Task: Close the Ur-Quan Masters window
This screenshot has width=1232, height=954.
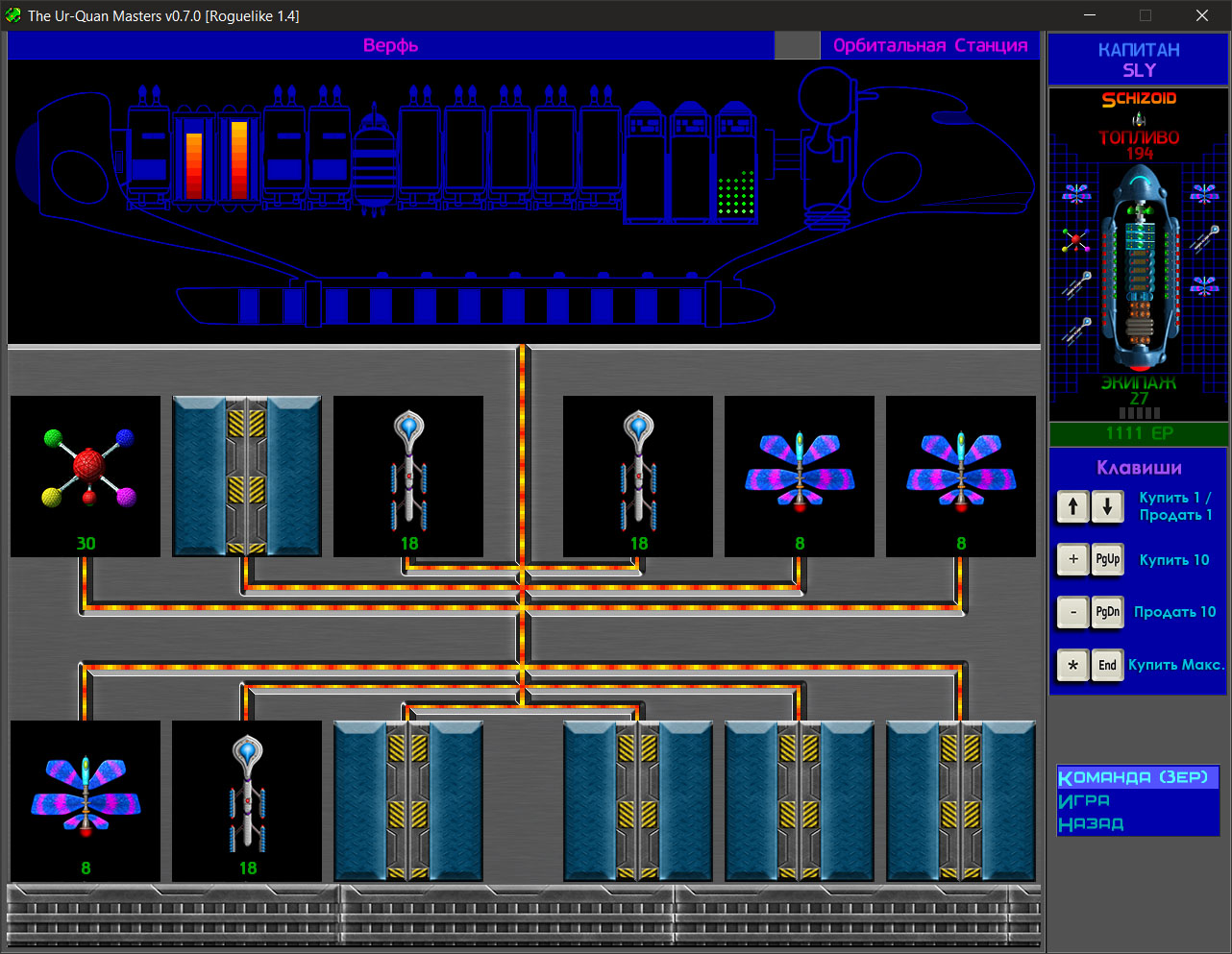Action: 1202,15
